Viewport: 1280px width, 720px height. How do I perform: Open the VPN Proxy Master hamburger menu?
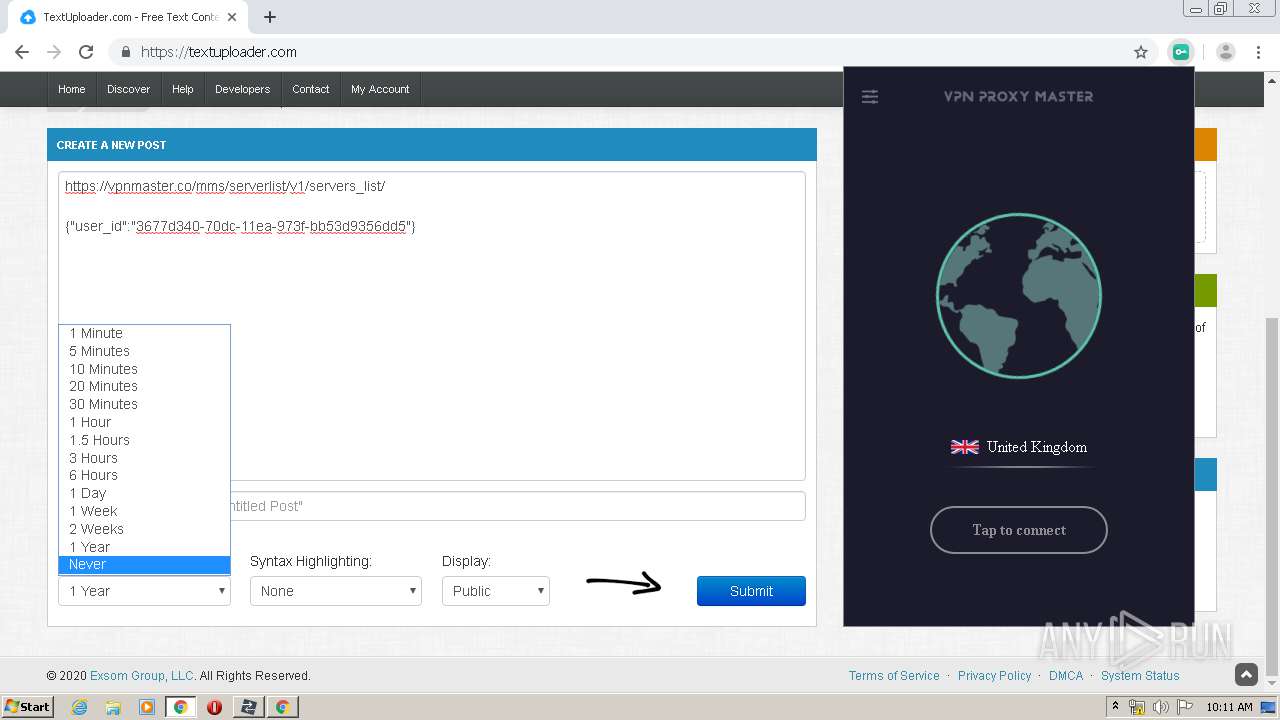tap(870, 97)
